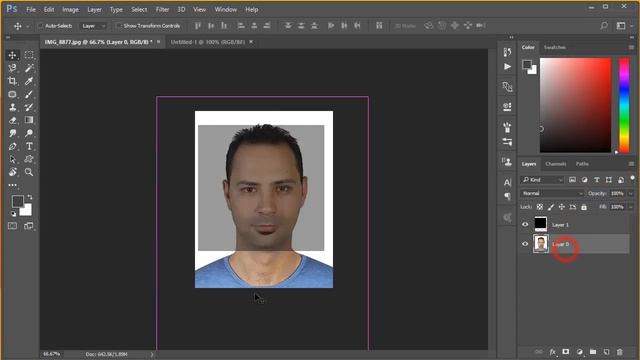
Task: Select the Move tool in toolbox
Action: click(x=12, y=55)
